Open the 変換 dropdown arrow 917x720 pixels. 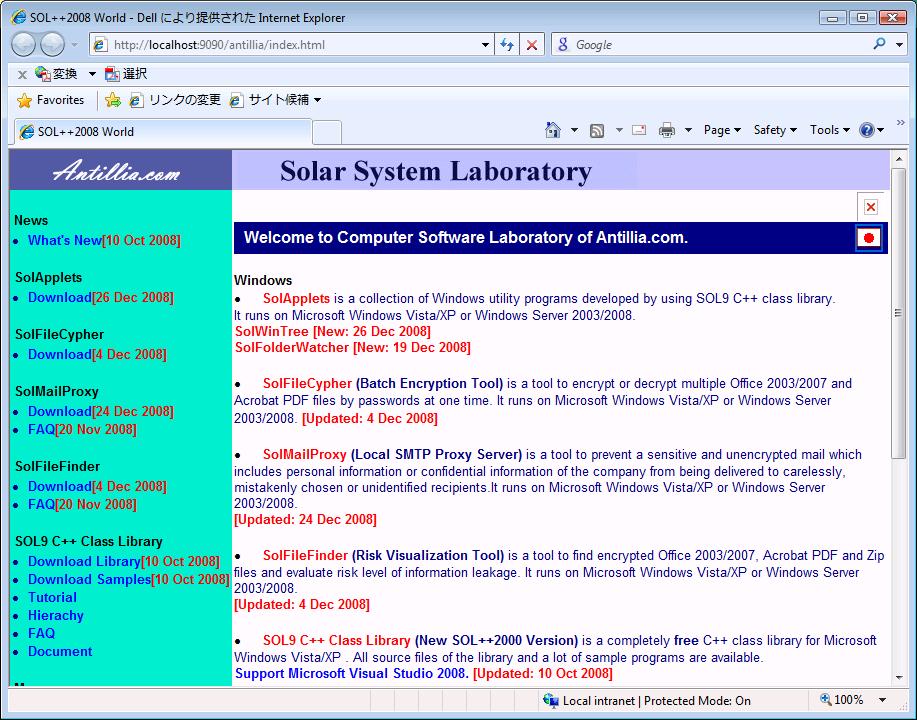92,74
